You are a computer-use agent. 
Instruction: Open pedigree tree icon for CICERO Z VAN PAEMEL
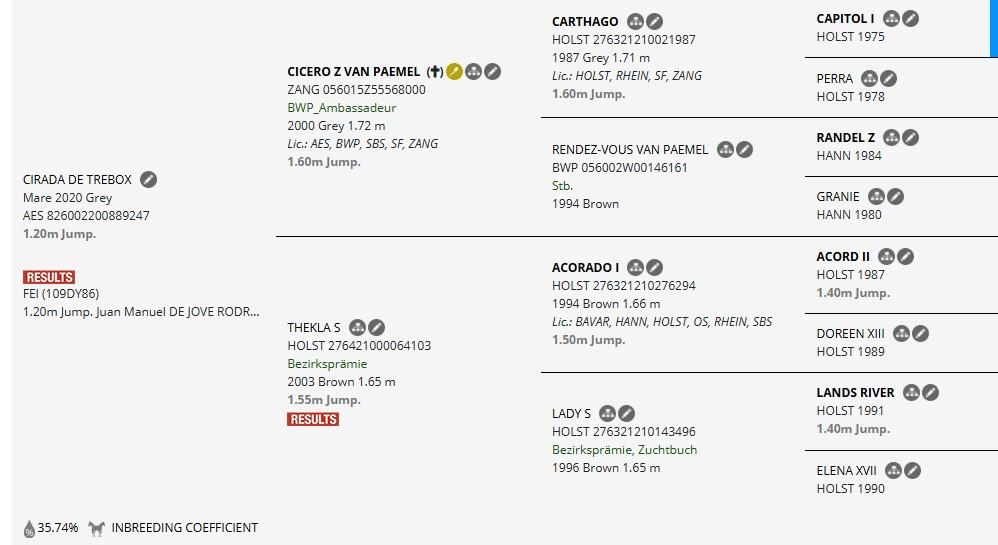[x=473, y=71]
